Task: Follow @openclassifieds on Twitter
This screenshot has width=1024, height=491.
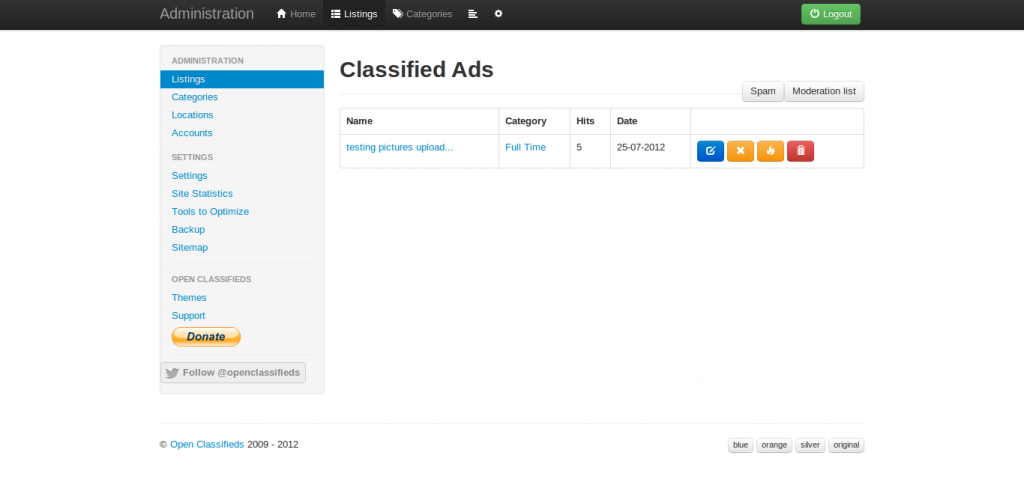Action: (x=233, y=373)
